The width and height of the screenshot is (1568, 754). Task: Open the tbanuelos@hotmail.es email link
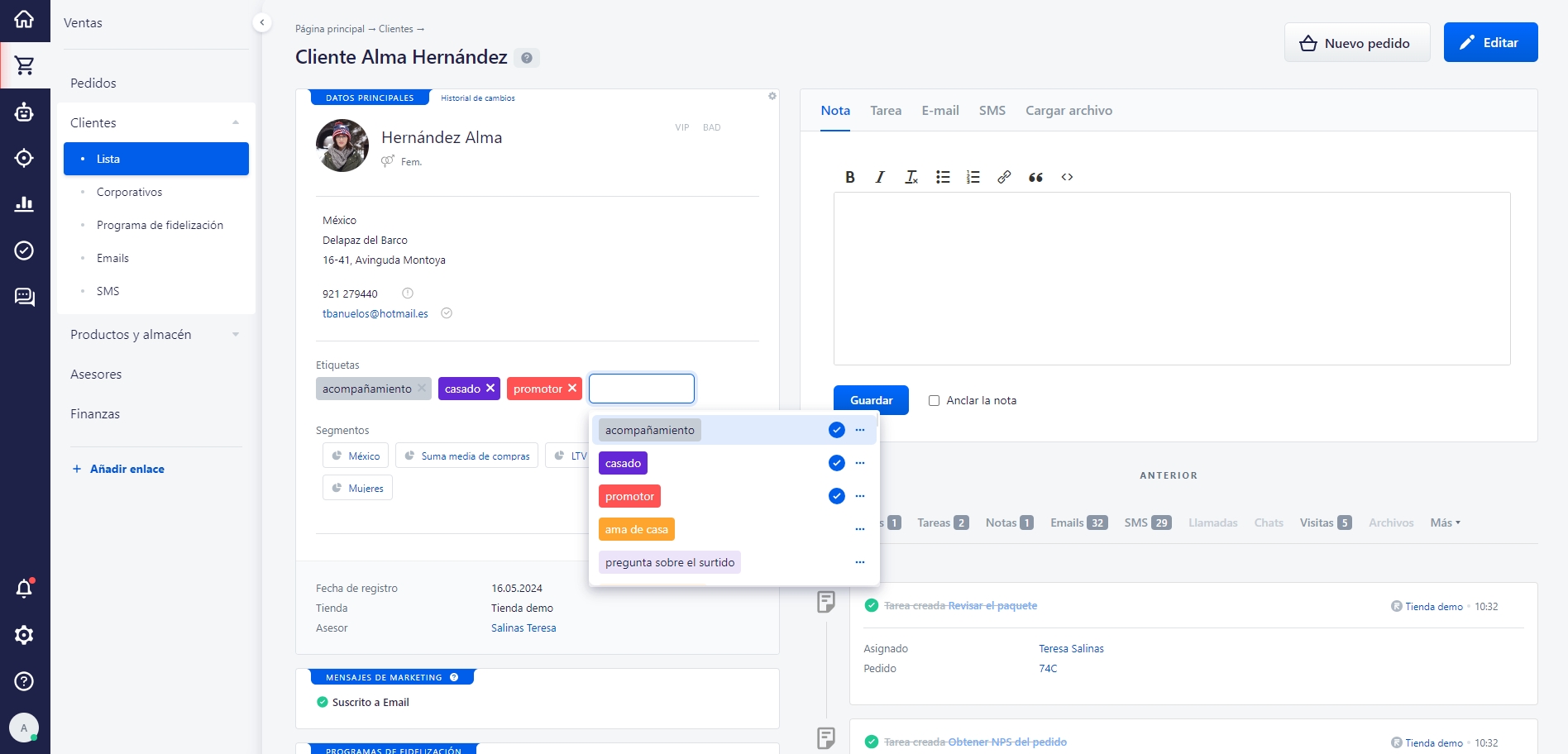[x=375, y=313]
